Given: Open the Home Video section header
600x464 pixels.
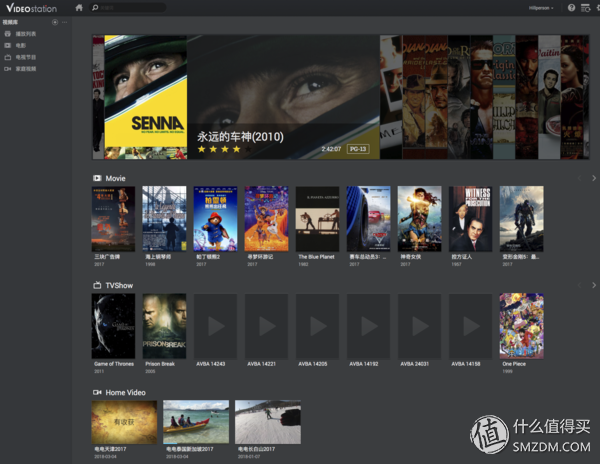Looking at the screenshot, I should [x=126, y=392].
